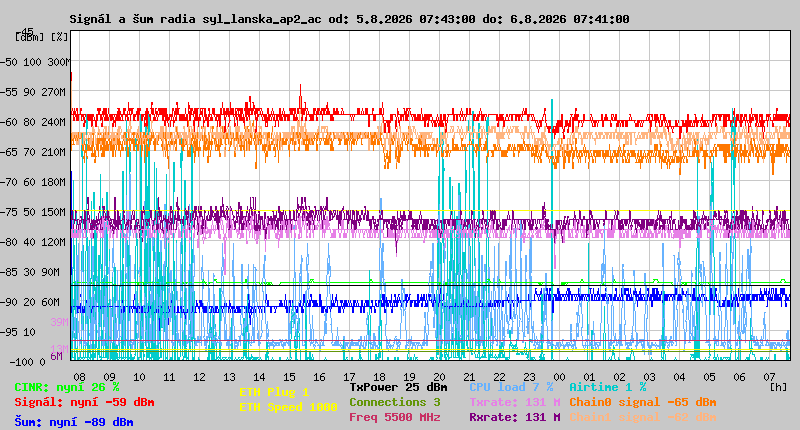Click the '20' hour tick label

pos(439,377)
